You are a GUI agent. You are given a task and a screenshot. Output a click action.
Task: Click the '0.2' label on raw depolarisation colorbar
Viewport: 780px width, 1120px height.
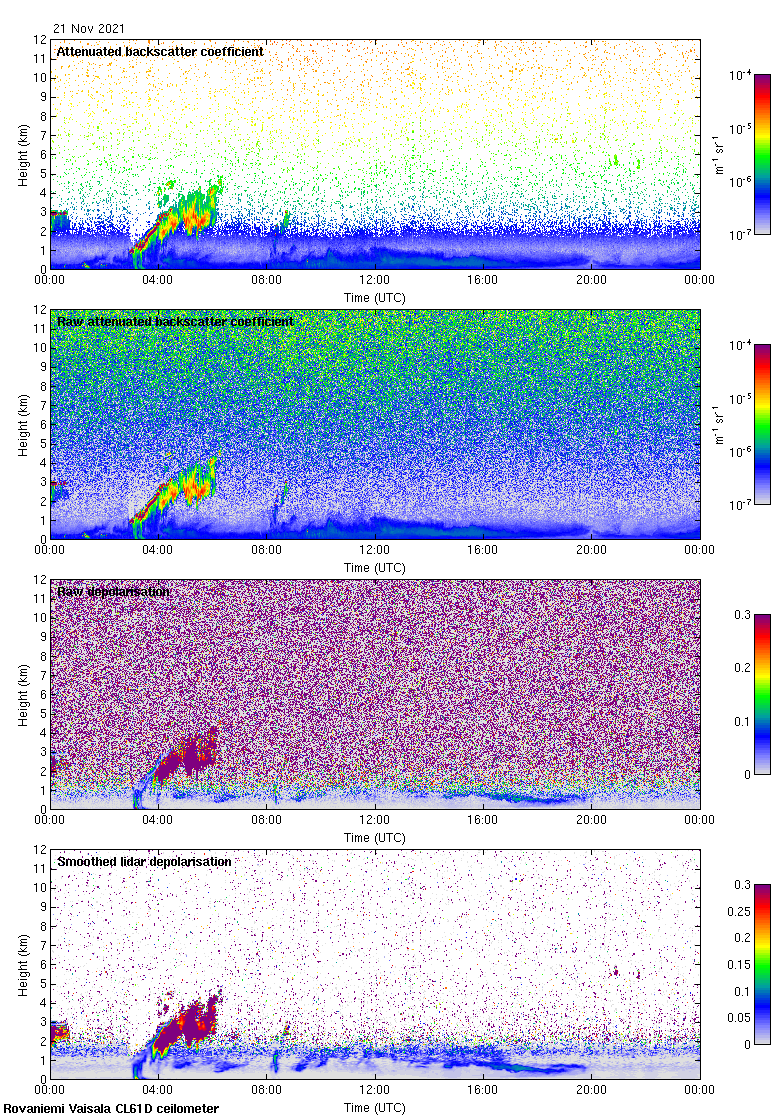pyautogui.click(x=743, y=668)
